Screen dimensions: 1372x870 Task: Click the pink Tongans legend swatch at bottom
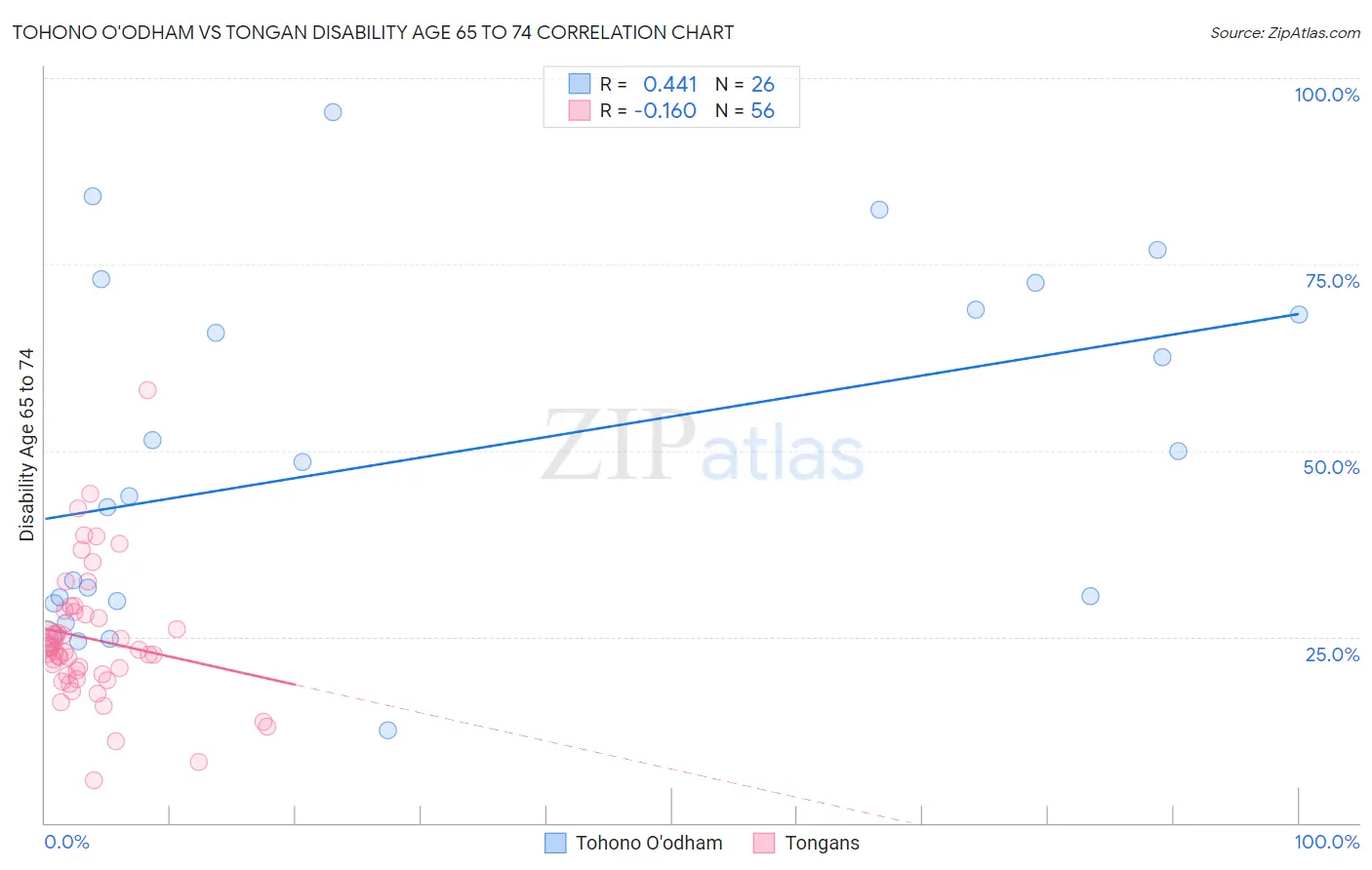[764, 843]
